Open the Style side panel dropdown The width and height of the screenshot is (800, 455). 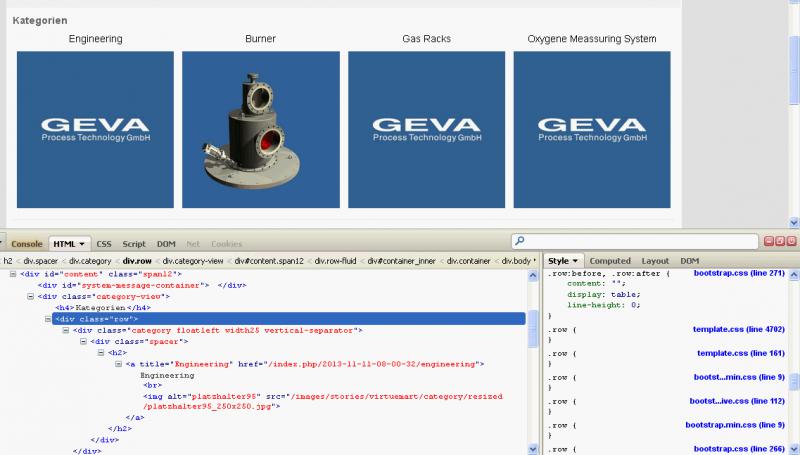click(x=578, y=261)
